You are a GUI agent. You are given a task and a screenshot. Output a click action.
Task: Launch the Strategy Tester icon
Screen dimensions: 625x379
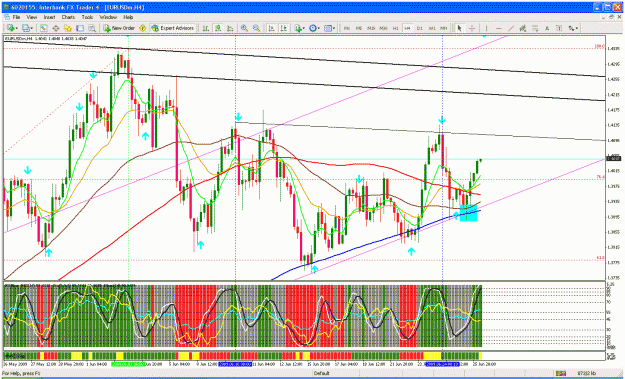tap(92, 28)
